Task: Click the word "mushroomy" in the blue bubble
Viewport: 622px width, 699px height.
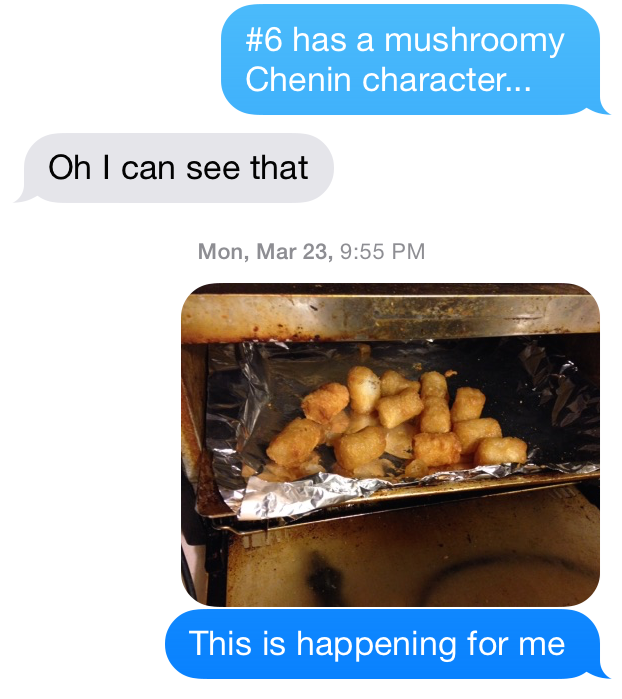Action: coord(474,42)
